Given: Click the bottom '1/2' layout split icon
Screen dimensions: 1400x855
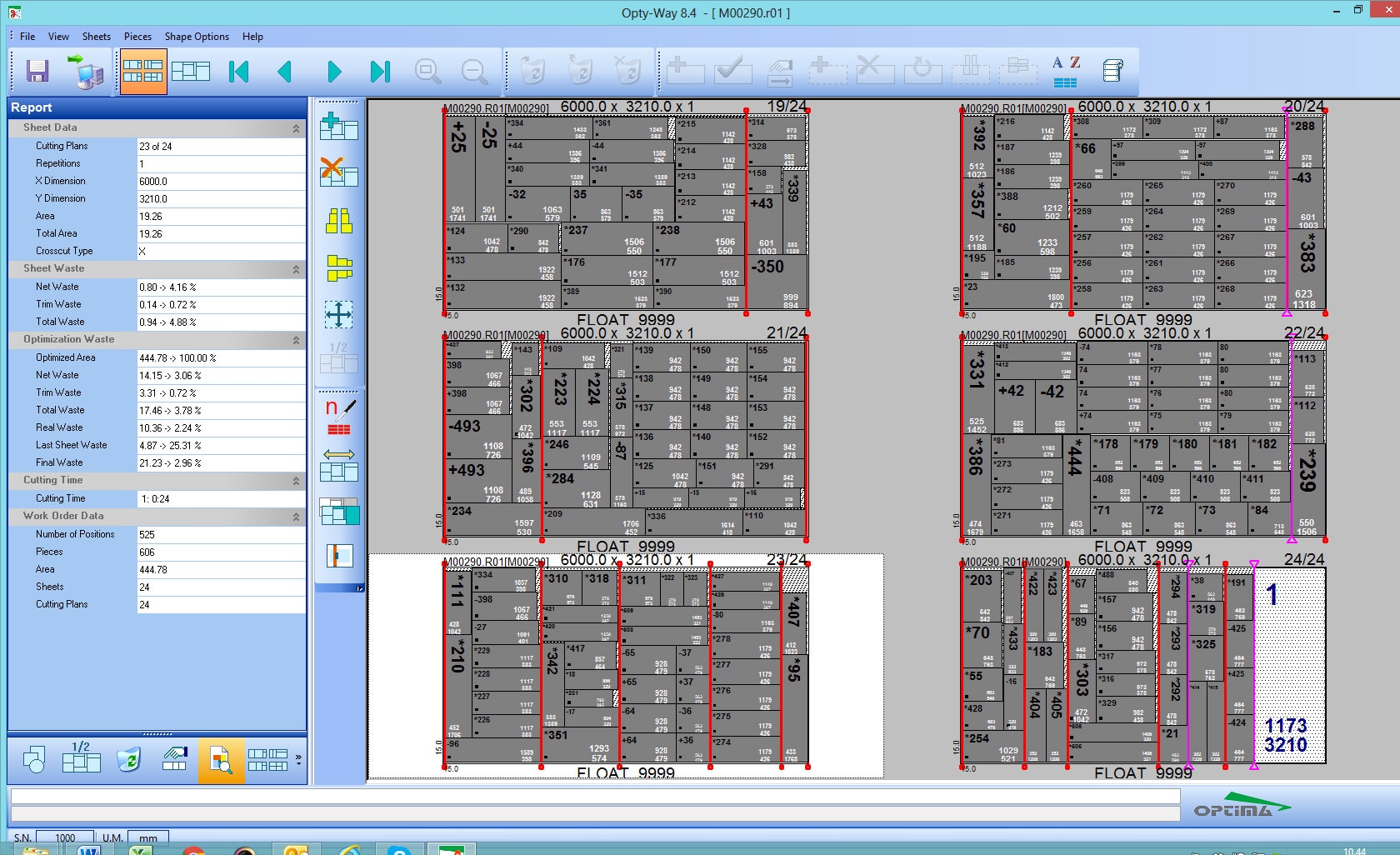Looking at the screenshot, I should (81, 757).
